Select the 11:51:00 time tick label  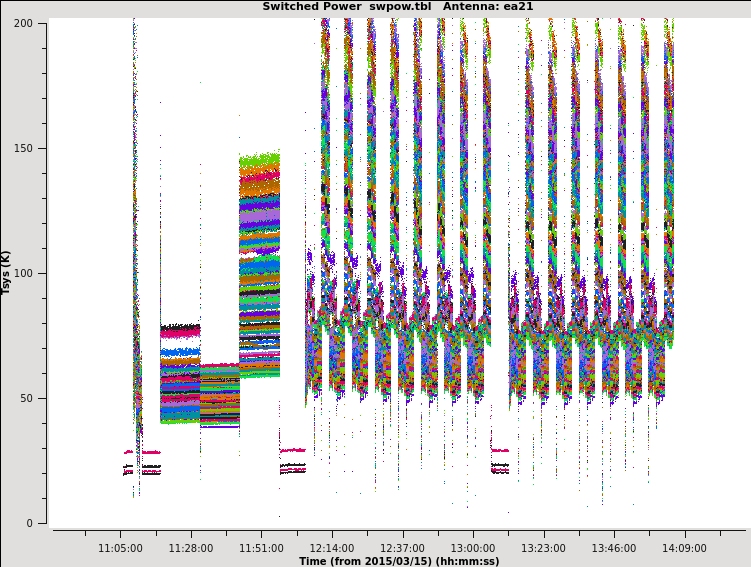261,548
